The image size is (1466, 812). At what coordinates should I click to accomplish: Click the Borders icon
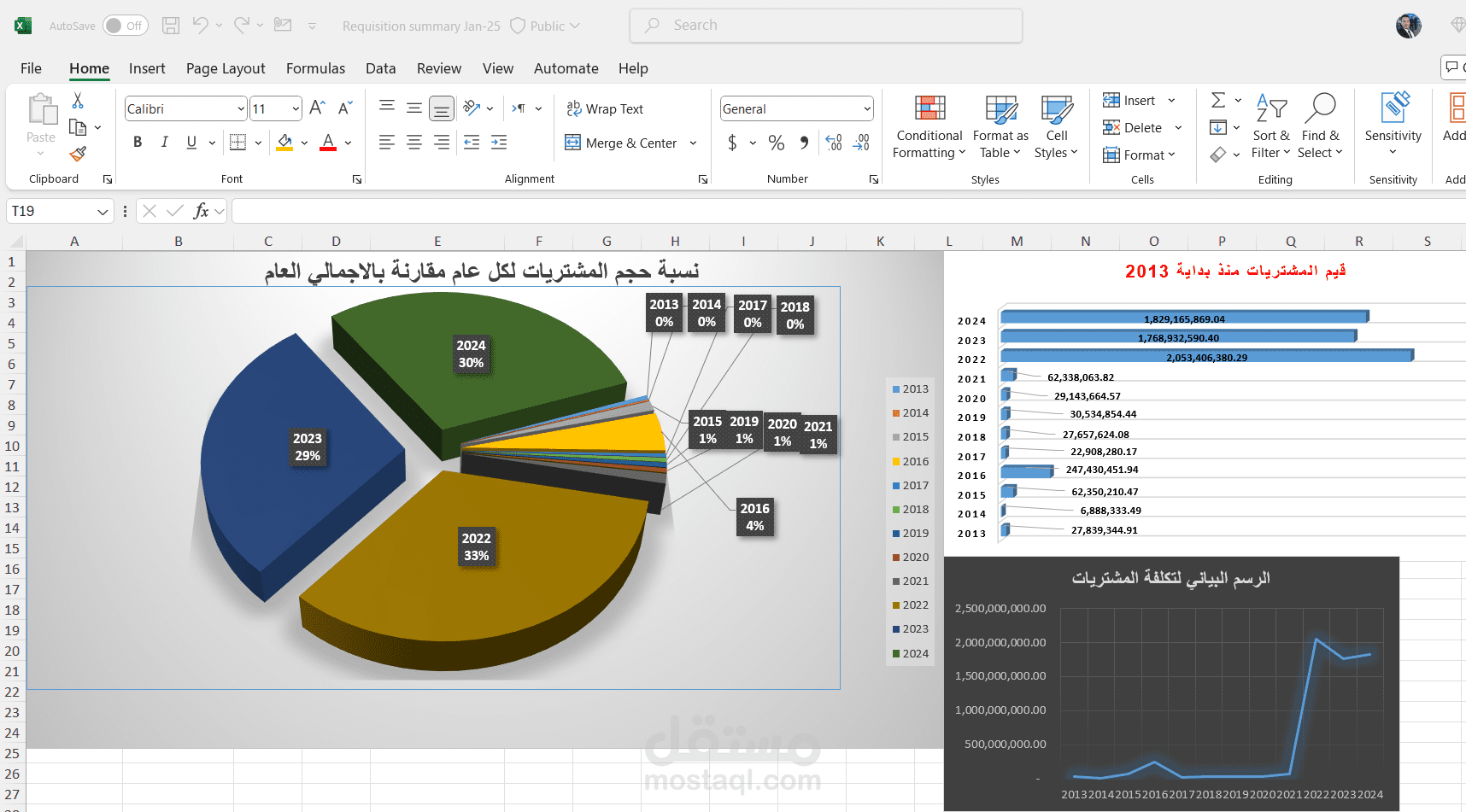pyautogui.click(x=237, y=143)
